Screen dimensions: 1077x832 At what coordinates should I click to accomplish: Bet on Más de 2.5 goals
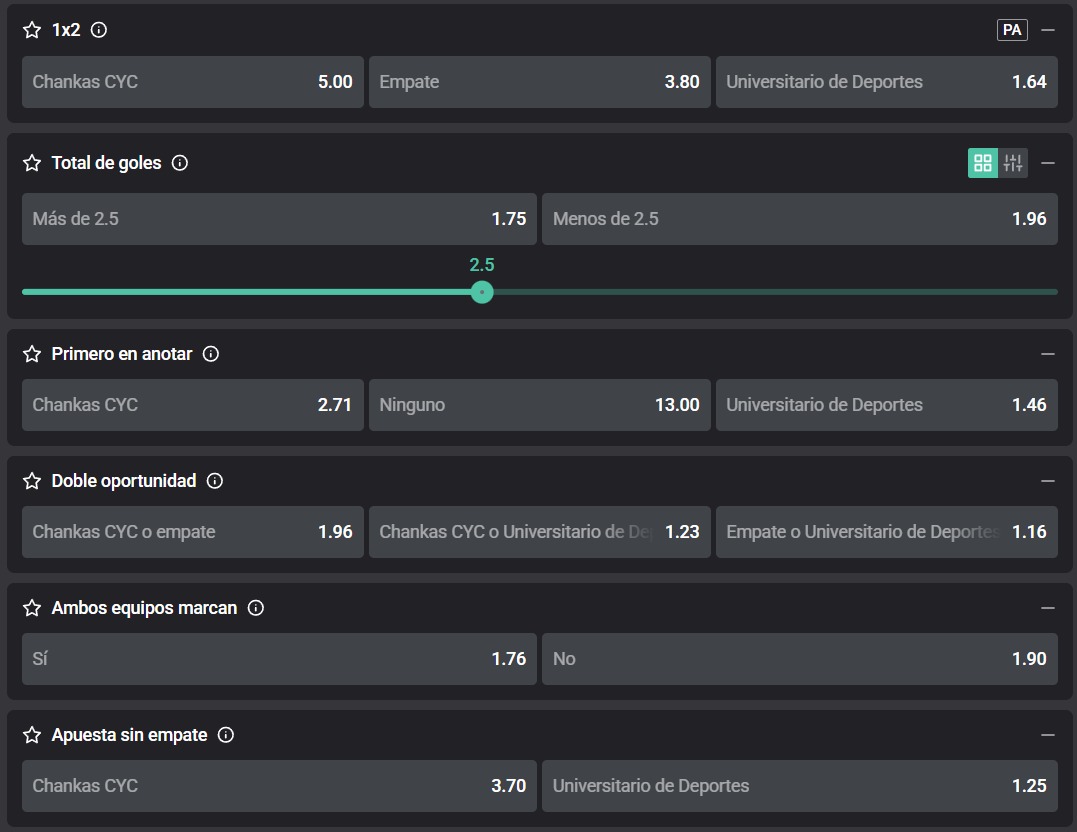[279, 219]
